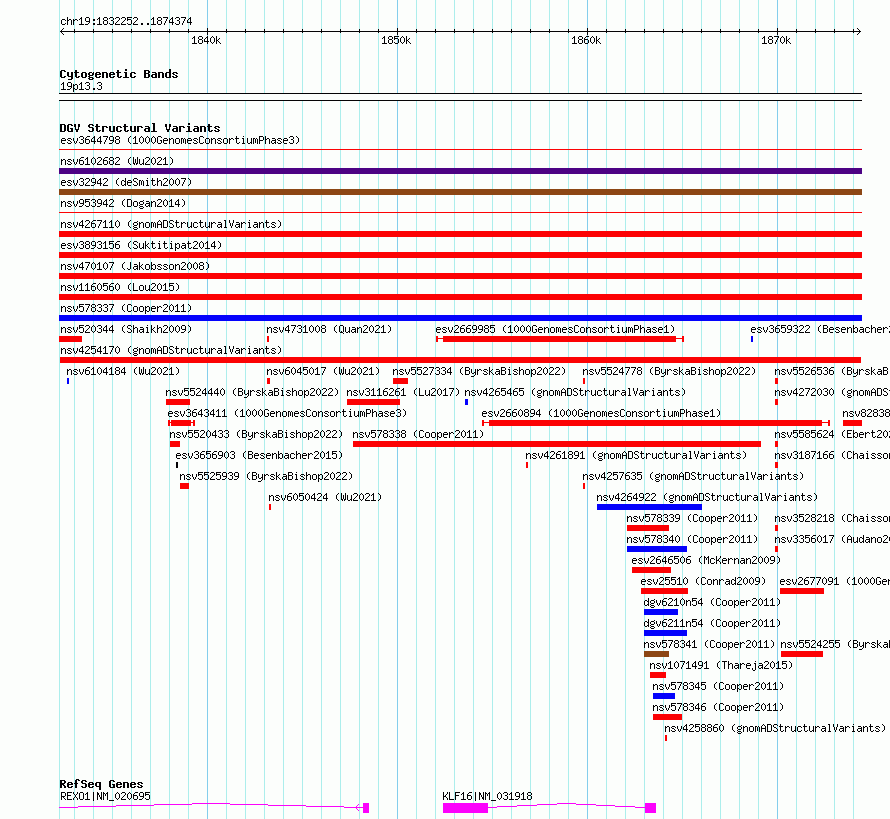The height and width of the screenshot is (819, 890).
Task: Open variant esv3656903 (Besenbacher2015)
Action: pos(259,455)
